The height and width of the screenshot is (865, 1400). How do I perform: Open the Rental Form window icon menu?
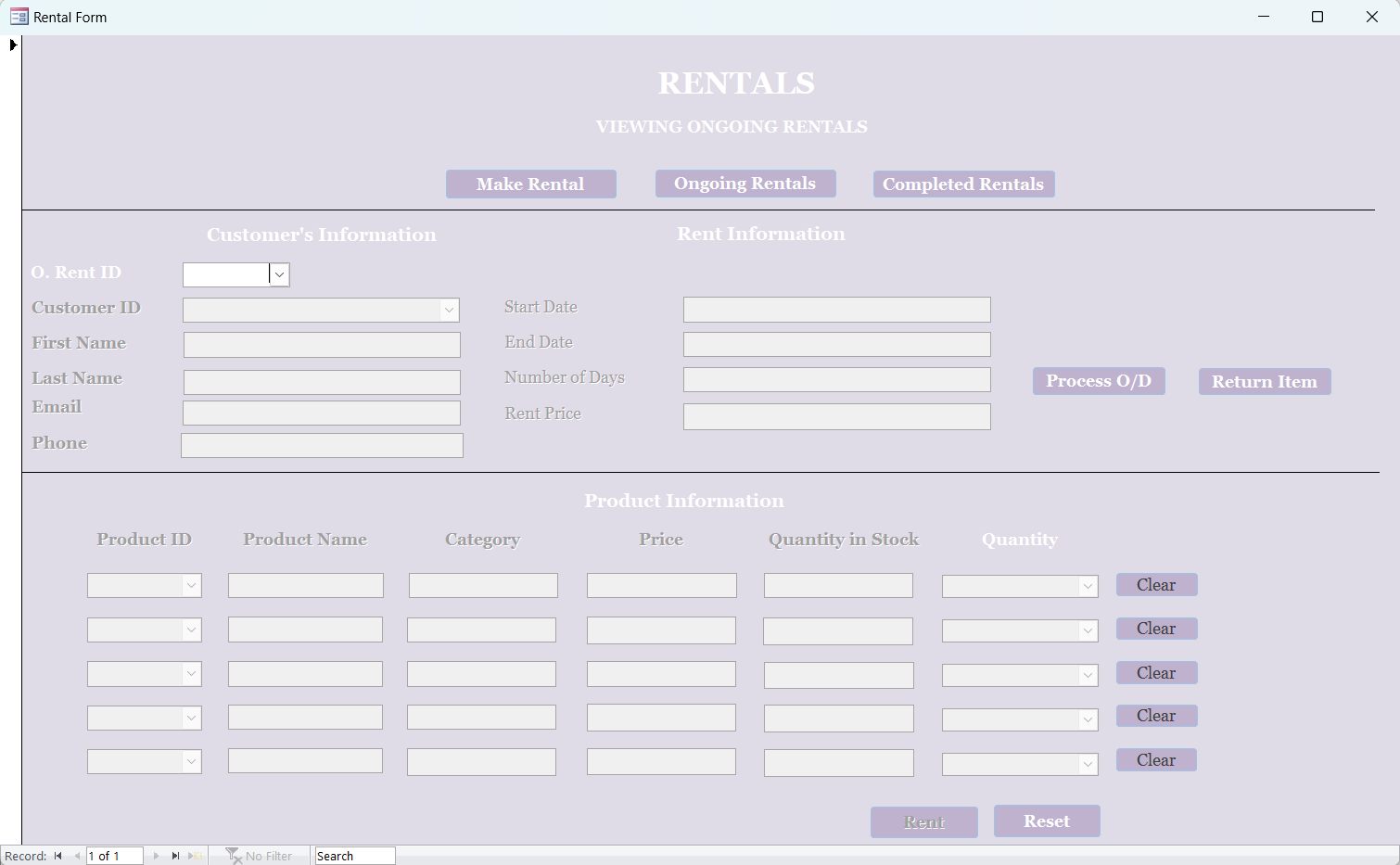point(19,17)
